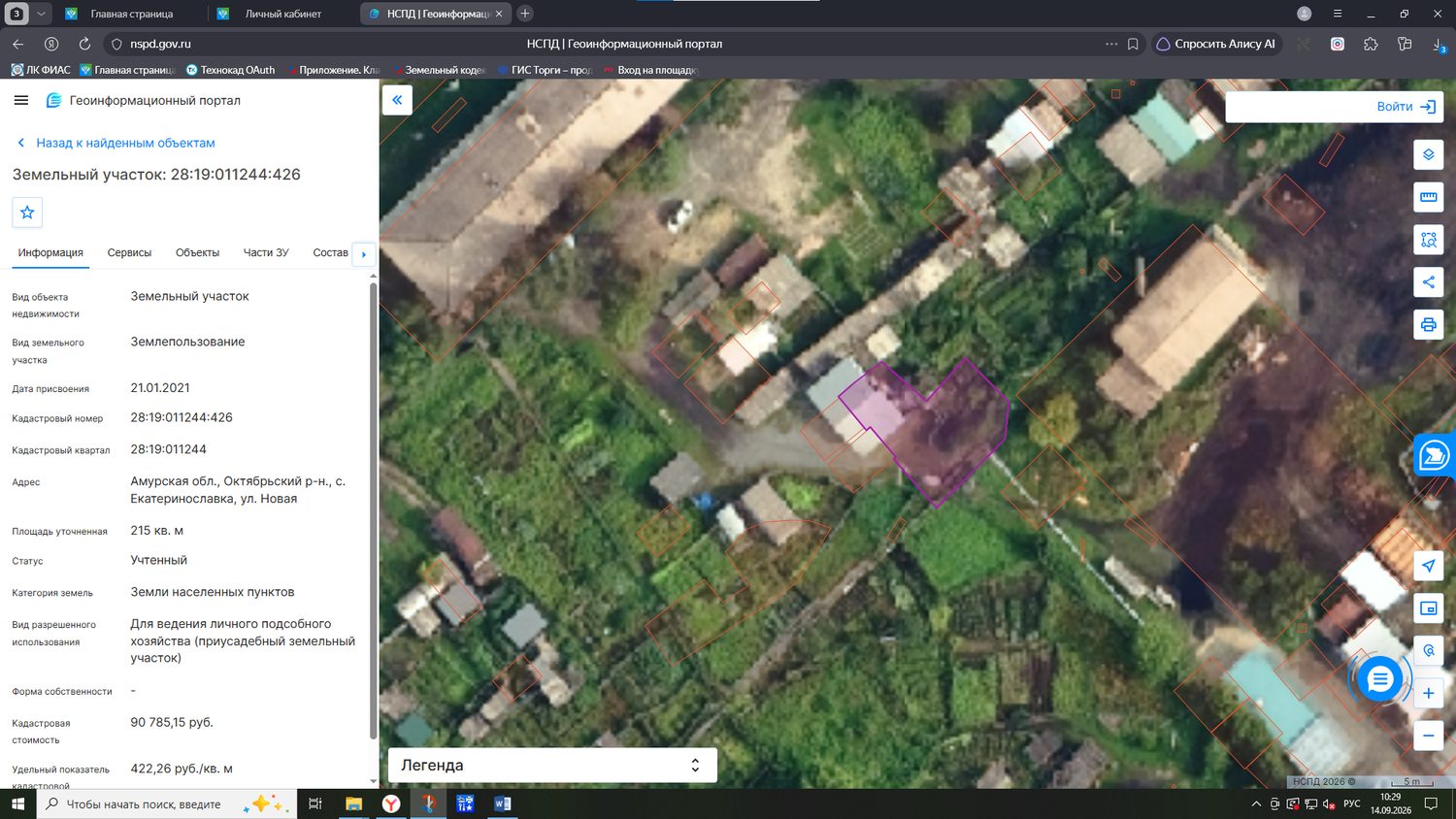
Task: Click the Войти login button
Action: 1334,107
